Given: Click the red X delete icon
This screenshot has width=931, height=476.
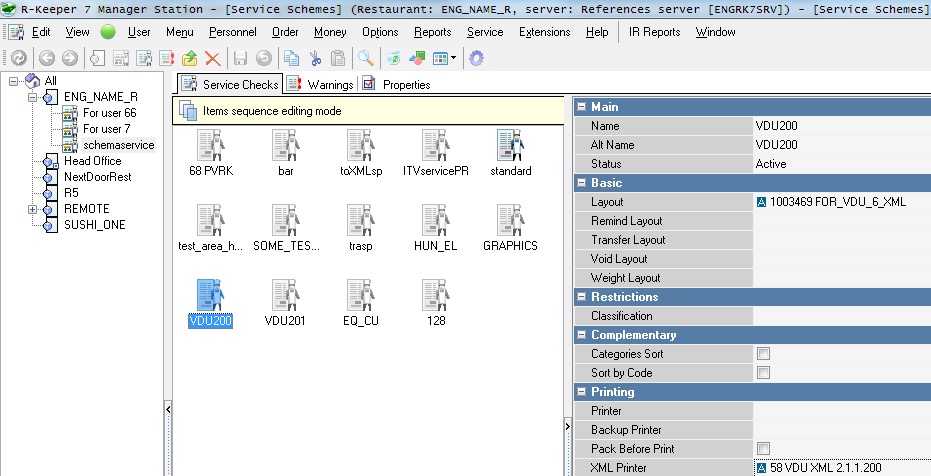Looking at the screenshot, I should click(x=213, y=58).
